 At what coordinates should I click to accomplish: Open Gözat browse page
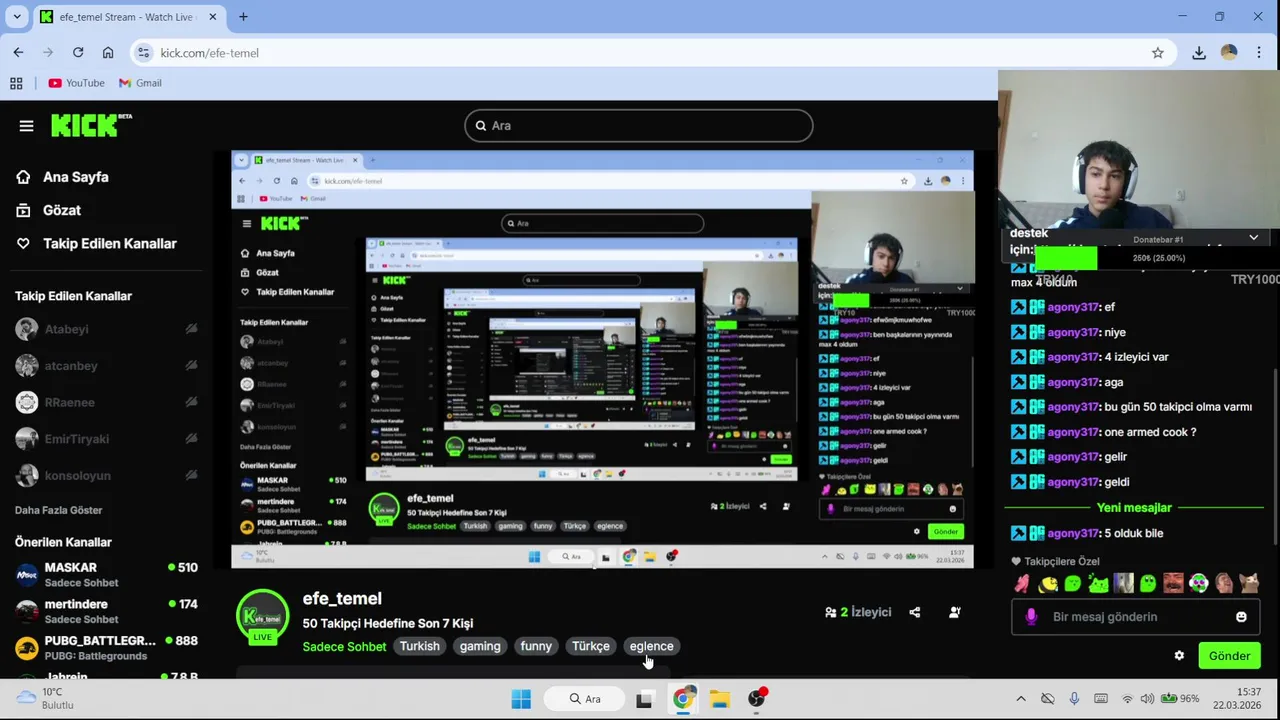coord(48,210)
